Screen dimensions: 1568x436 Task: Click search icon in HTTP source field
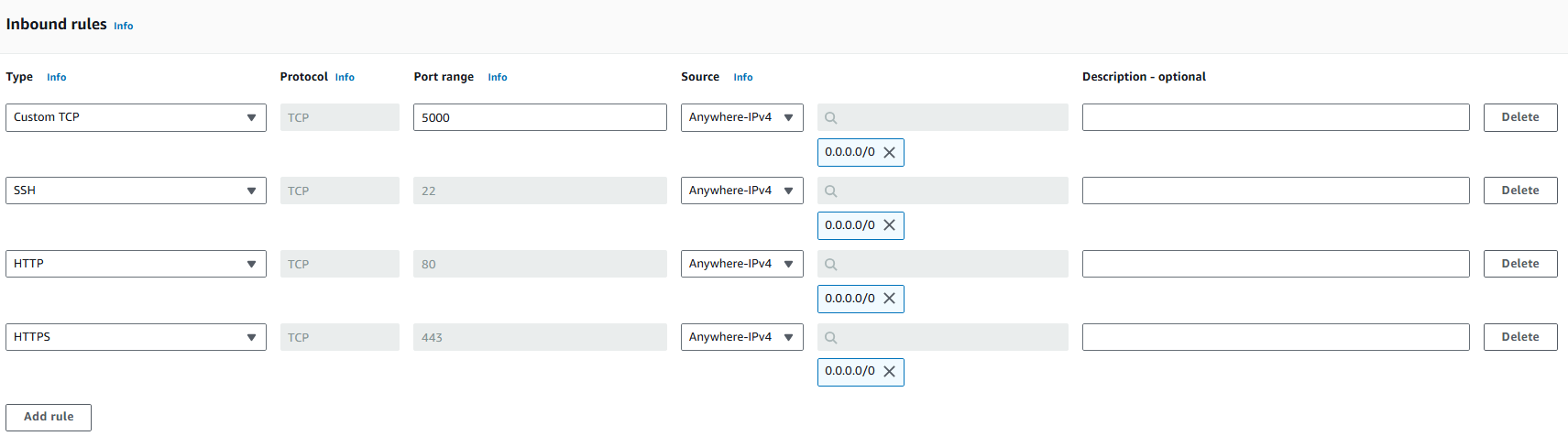[x=831, y=265]
